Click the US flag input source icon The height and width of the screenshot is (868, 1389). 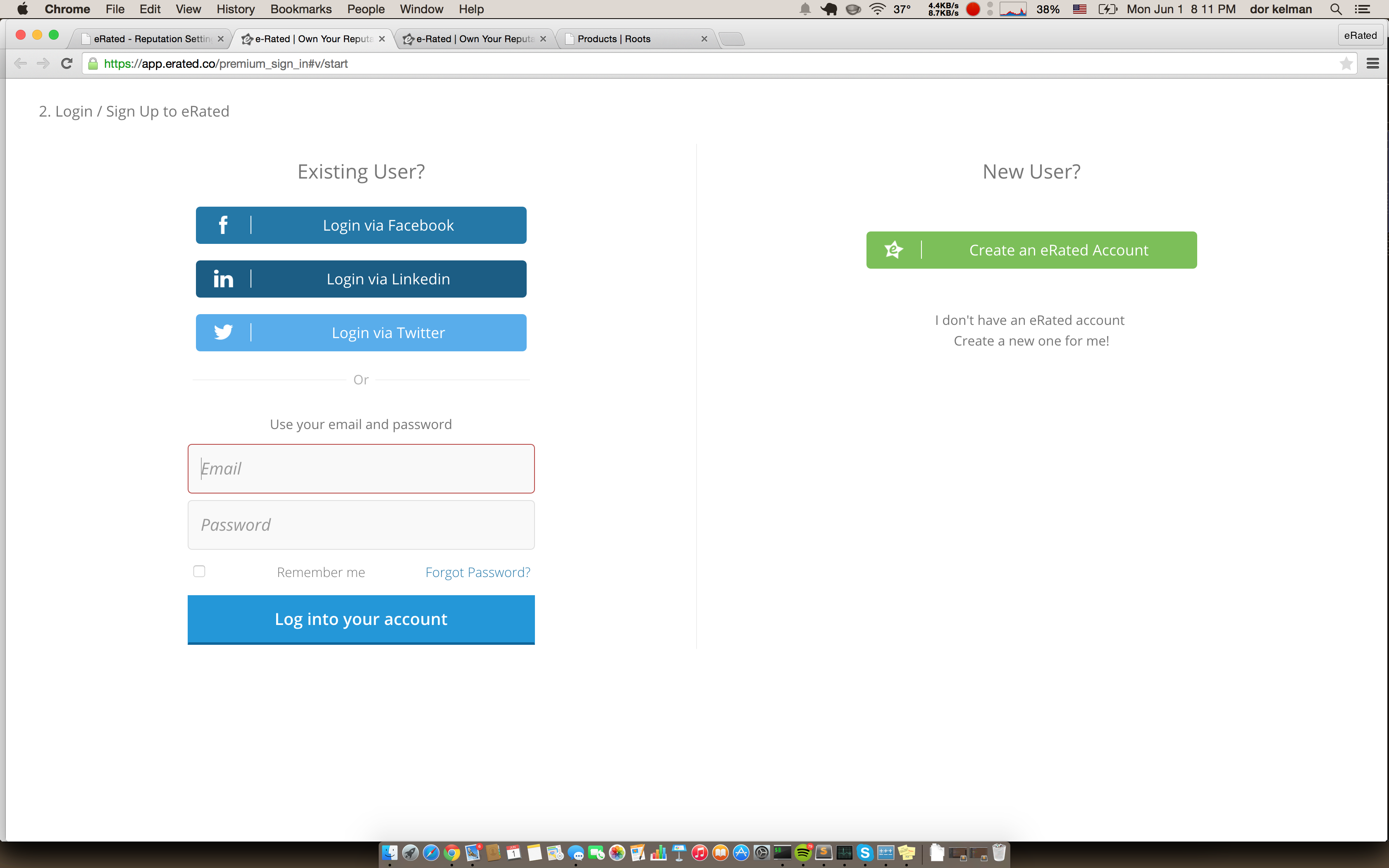[1080, 9]
